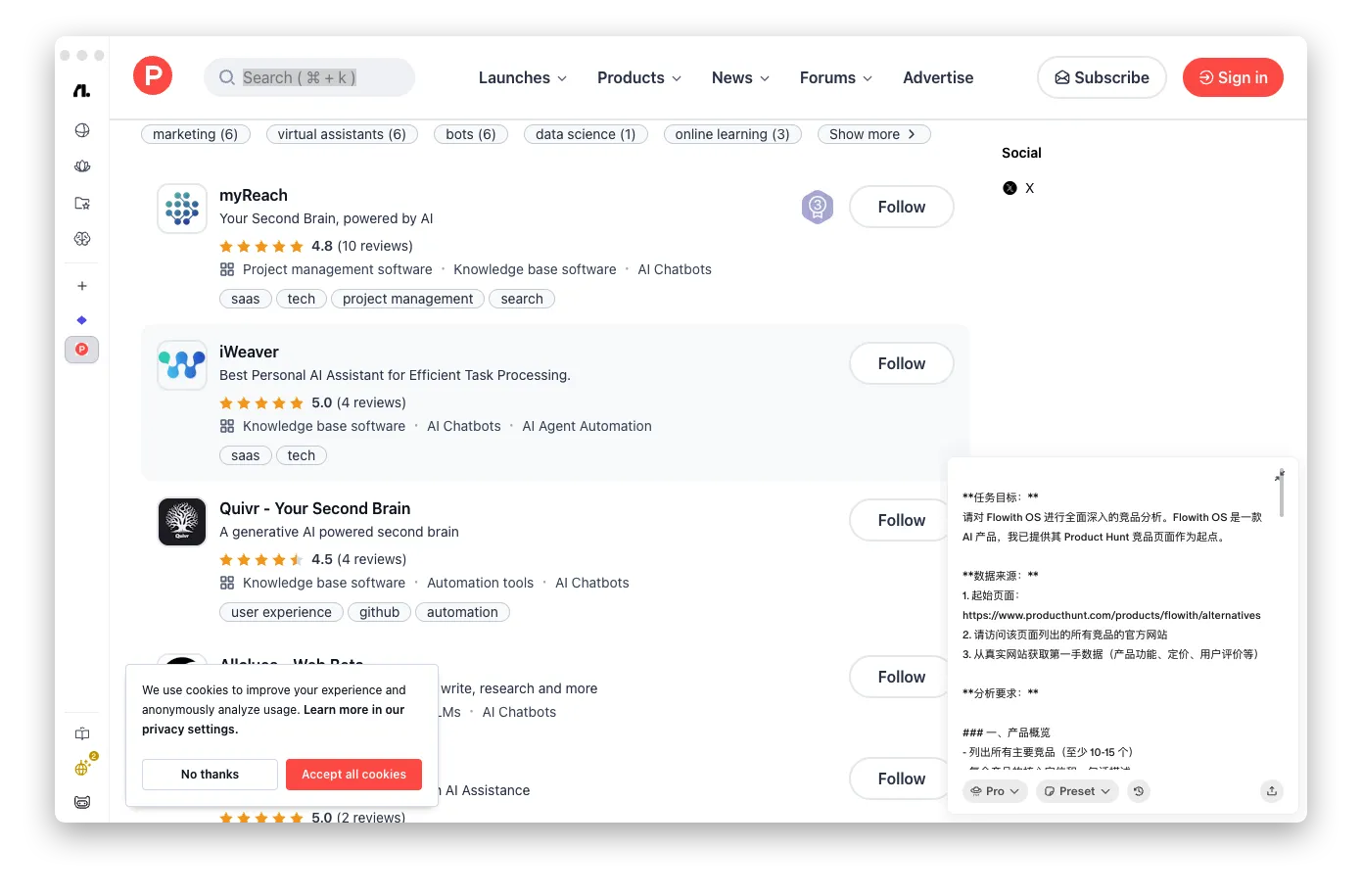Screen dimensions: 1362x896
Task: Switch to the Product Hunt tab in the sidebar
Action: (82, 350)
